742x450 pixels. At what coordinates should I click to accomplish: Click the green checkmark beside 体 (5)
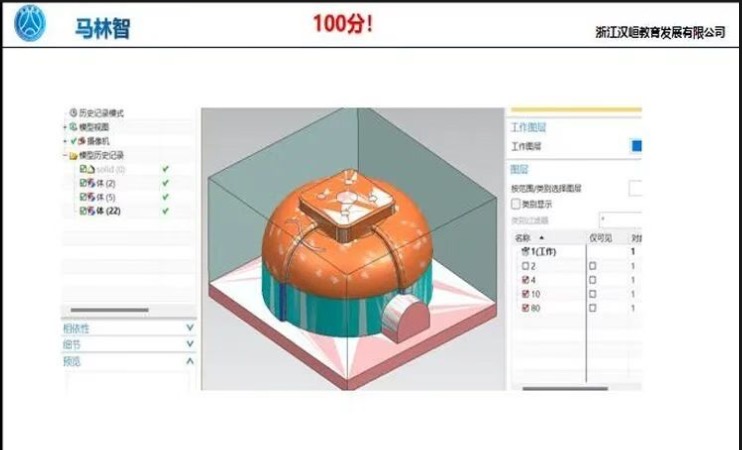pos(165,197)
